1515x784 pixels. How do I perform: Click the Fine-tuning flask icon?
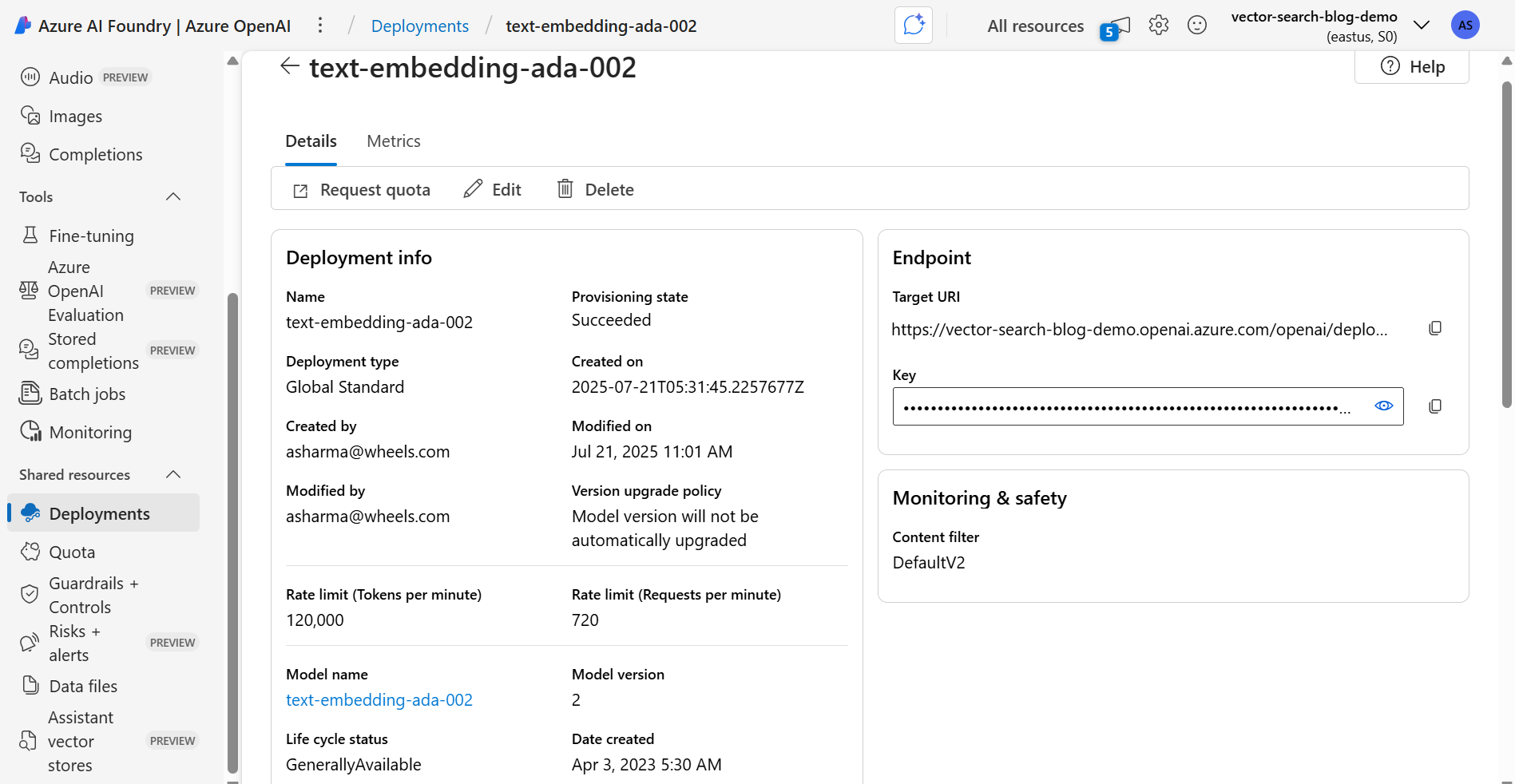30,235
